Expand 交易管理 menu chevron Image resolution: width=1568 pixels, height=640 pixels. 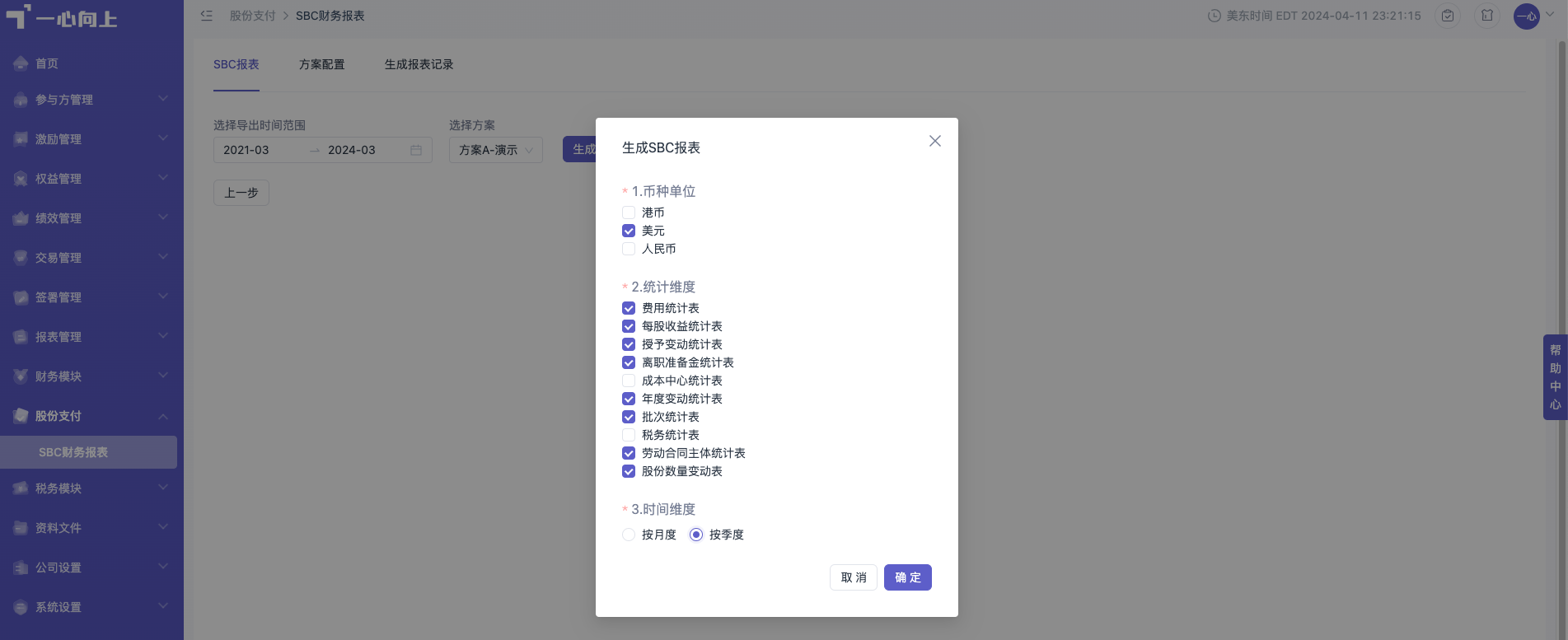point(163,257)
